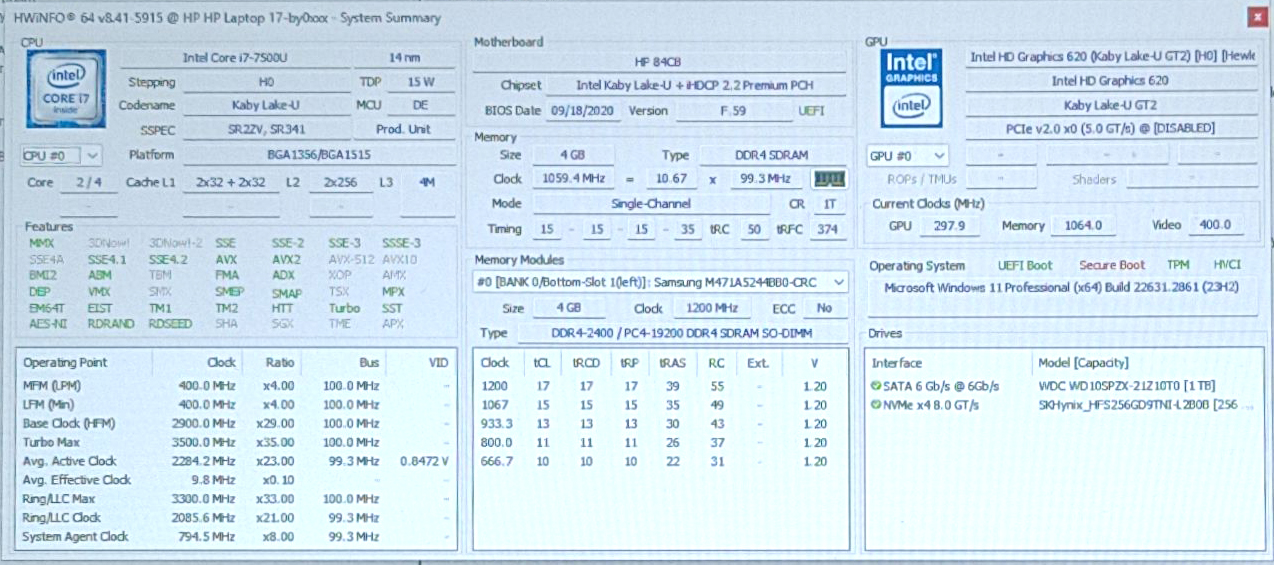Click the Codename Kaby Lake-U field
This screenshot has height=565, width=1274.
265,105
